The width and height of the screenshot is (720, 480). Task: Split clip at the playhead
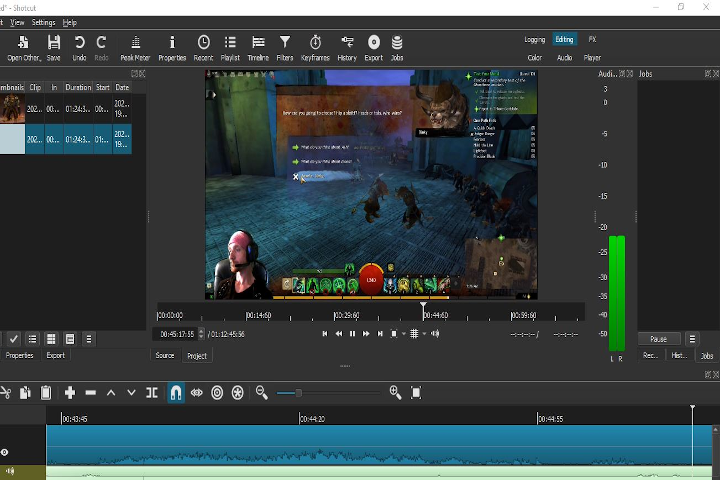tap(152, 393)
